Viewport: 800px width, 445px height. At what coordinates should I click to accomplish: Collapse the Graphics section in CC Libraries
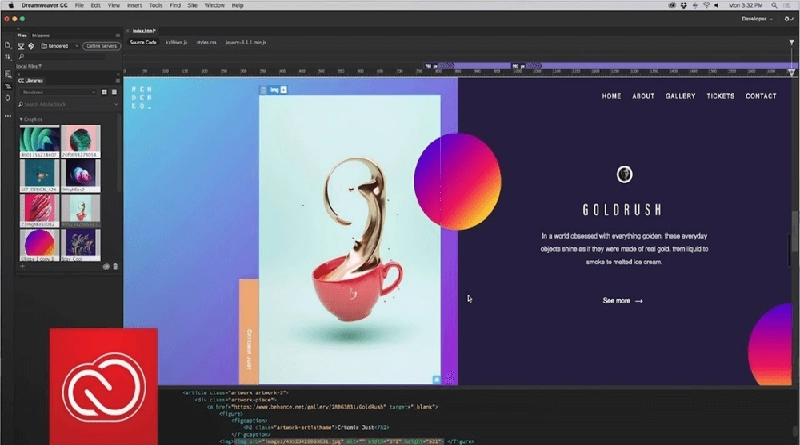21,118
